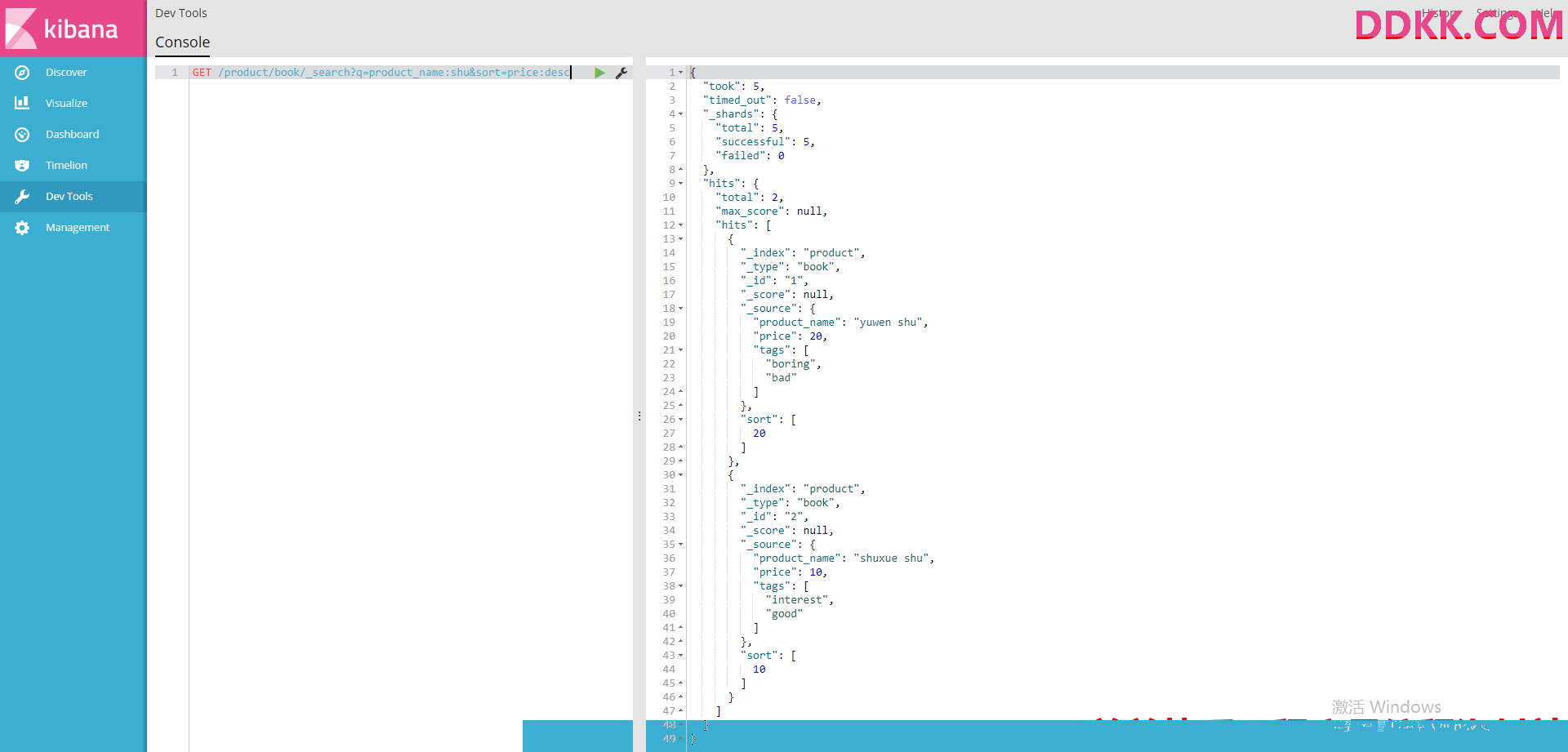Open Visualize bar chart icon
The height and width of the screenshot is (752, 1568).
pos(22,104)
